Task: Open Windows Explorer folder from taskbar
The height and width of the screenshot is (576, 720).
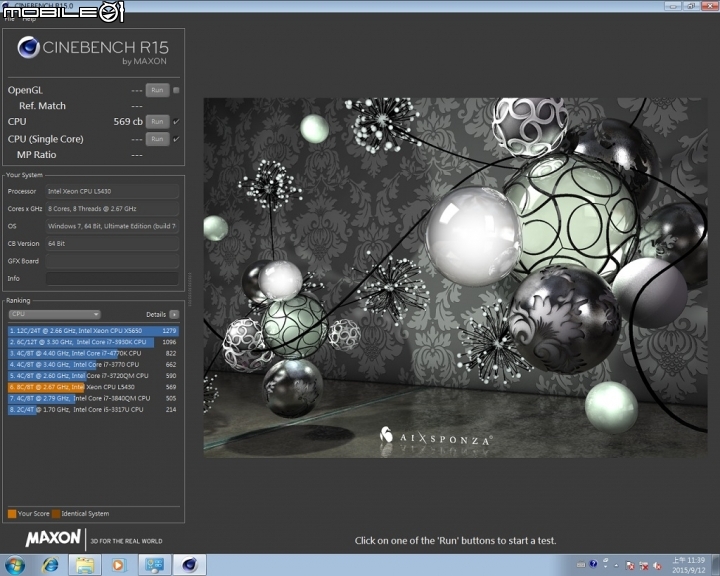Action: [84, 565]
